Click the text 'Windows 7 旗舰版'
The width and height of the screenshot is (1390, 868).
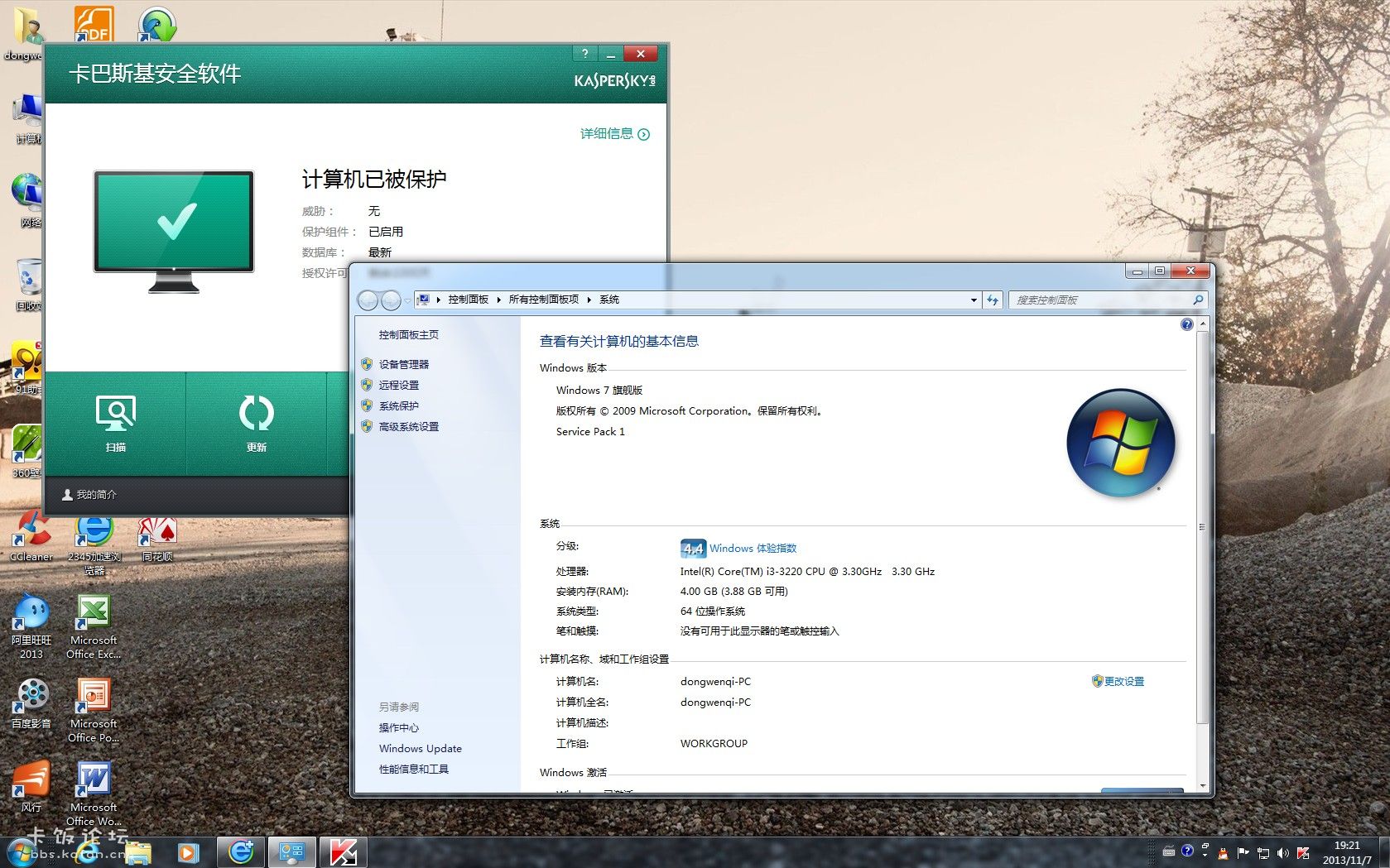click(x=599, y=390)
